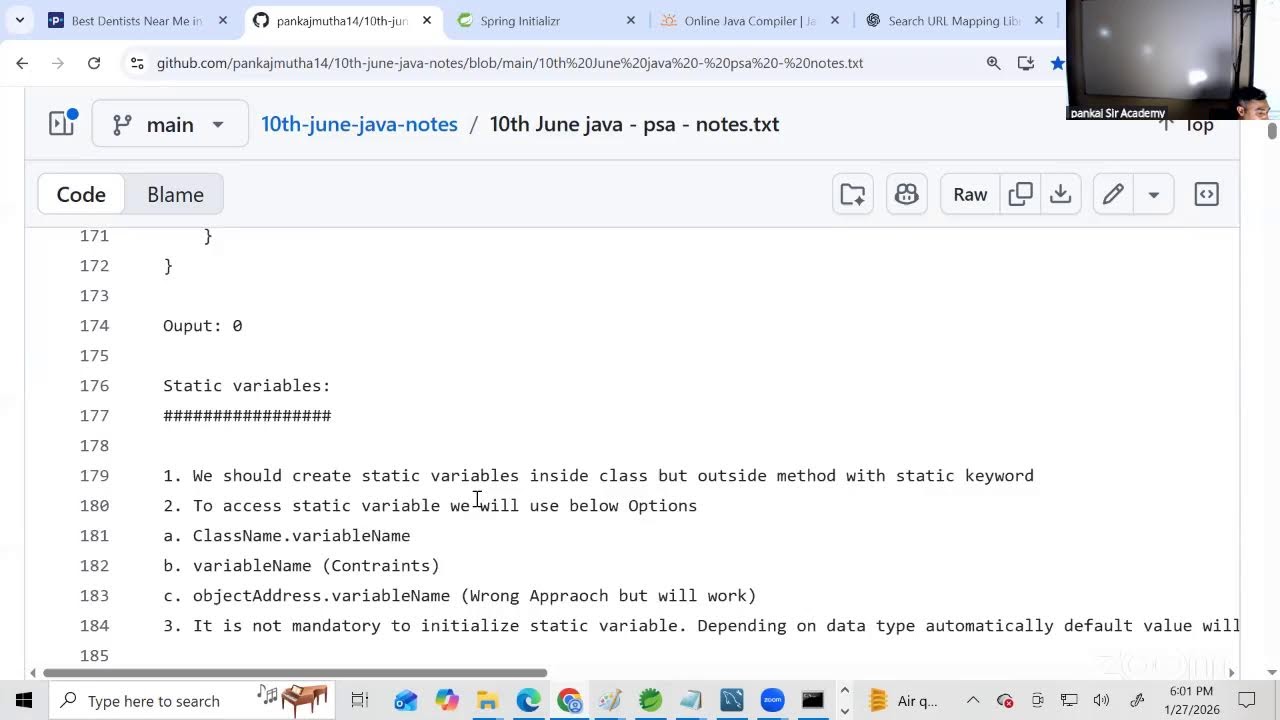1280x720 pixels.
Task: Switch to Spring Initializr tab
Action: pos(546,20)
